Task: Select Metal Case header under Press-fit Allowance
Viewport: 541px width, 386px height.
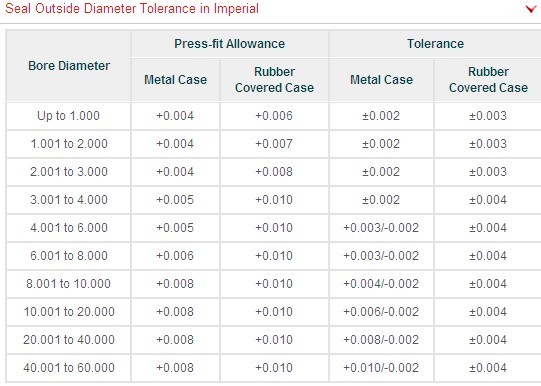Action: (x=175, y=80)
